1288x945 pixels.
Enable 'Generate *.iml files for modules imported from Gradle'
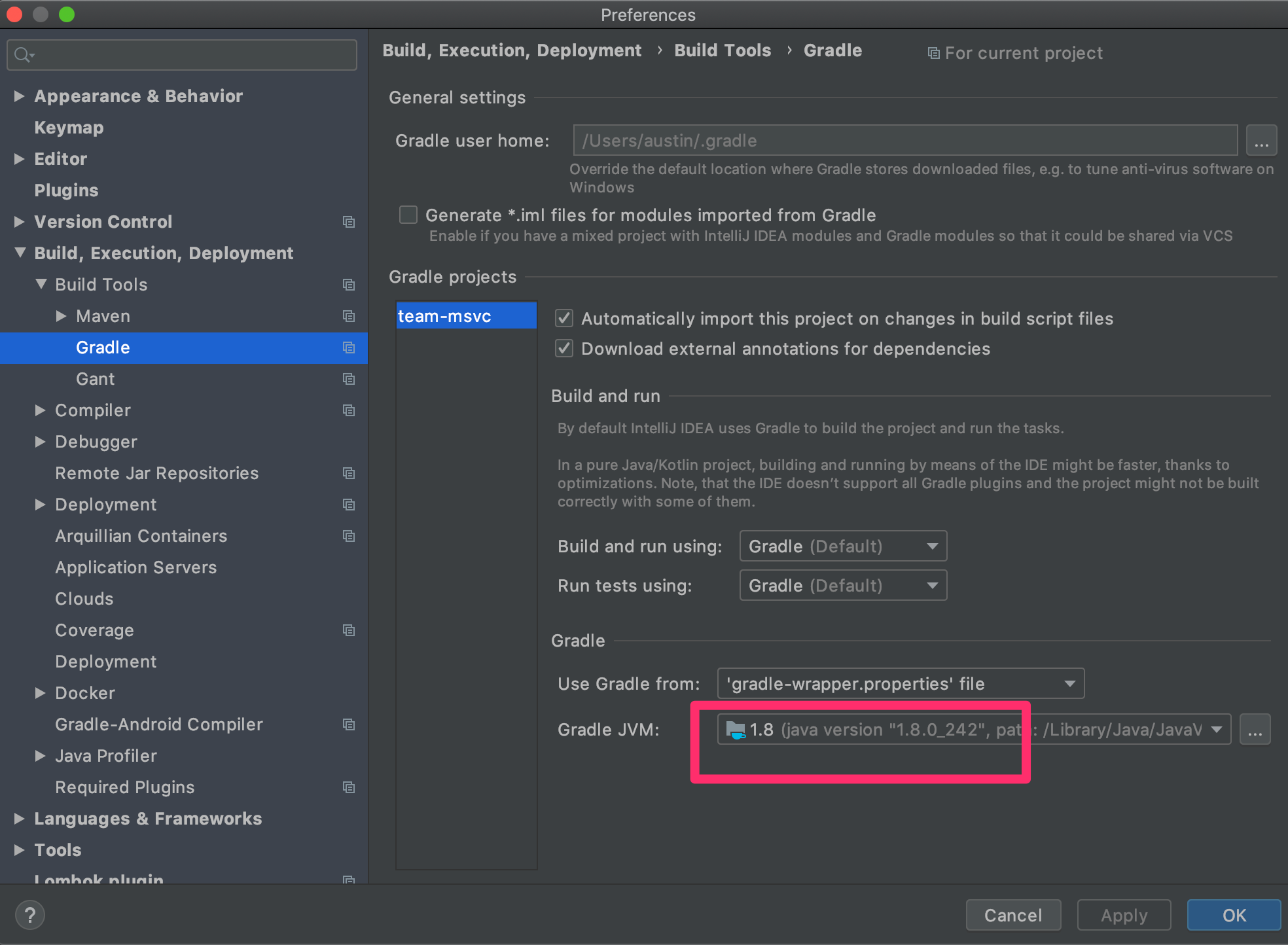click(408, 215)
